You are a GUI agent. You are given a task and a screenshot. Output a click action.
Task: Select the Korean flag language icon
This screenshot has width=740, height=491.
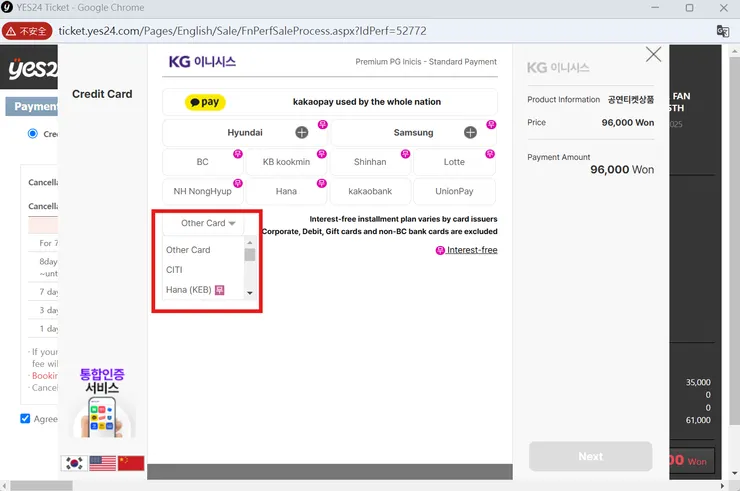point(74,463)
